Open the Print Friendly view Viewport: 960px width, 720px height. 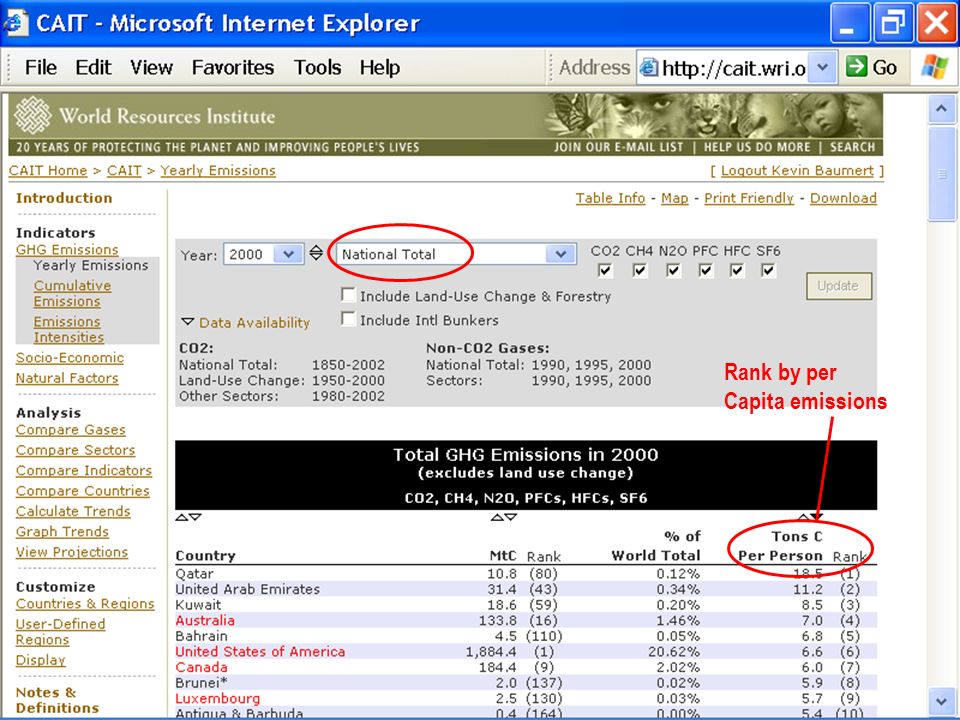pyautogui.click(x=749, y=198)
